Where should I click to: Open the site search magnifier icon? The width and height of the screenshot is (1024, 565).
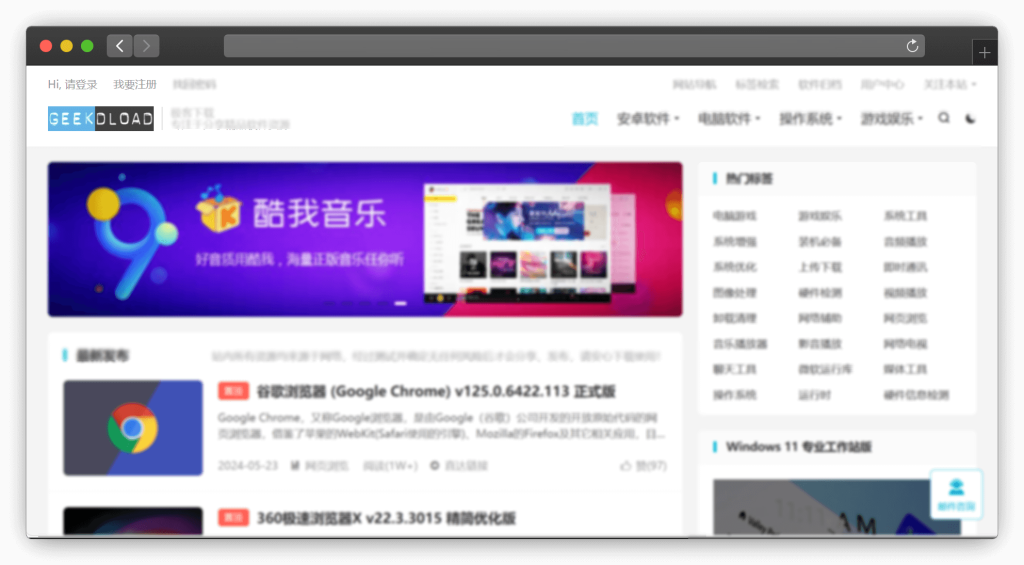(x=944, y=118)
